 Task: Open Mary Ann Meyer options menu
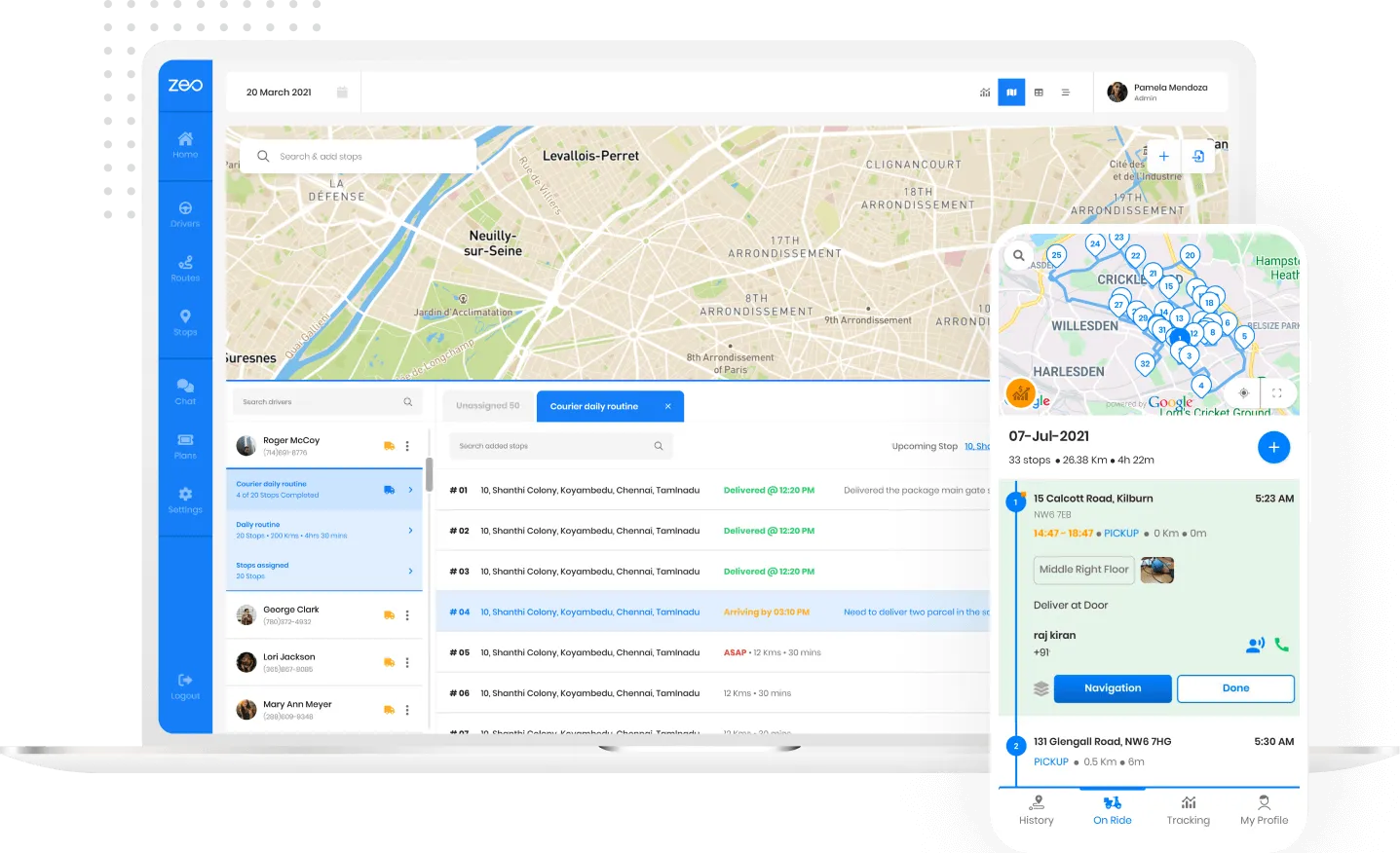point(407,710)
